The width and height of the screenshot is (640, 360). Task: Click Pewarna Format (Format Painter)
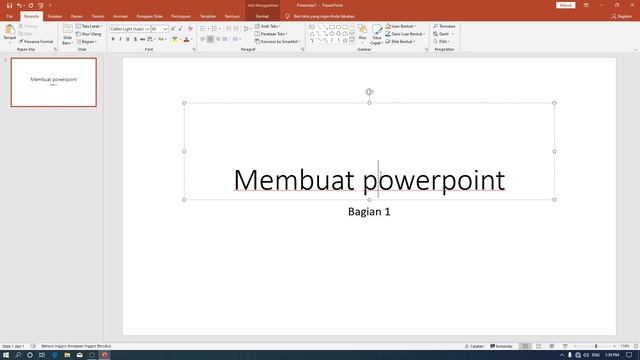[36, 42]
